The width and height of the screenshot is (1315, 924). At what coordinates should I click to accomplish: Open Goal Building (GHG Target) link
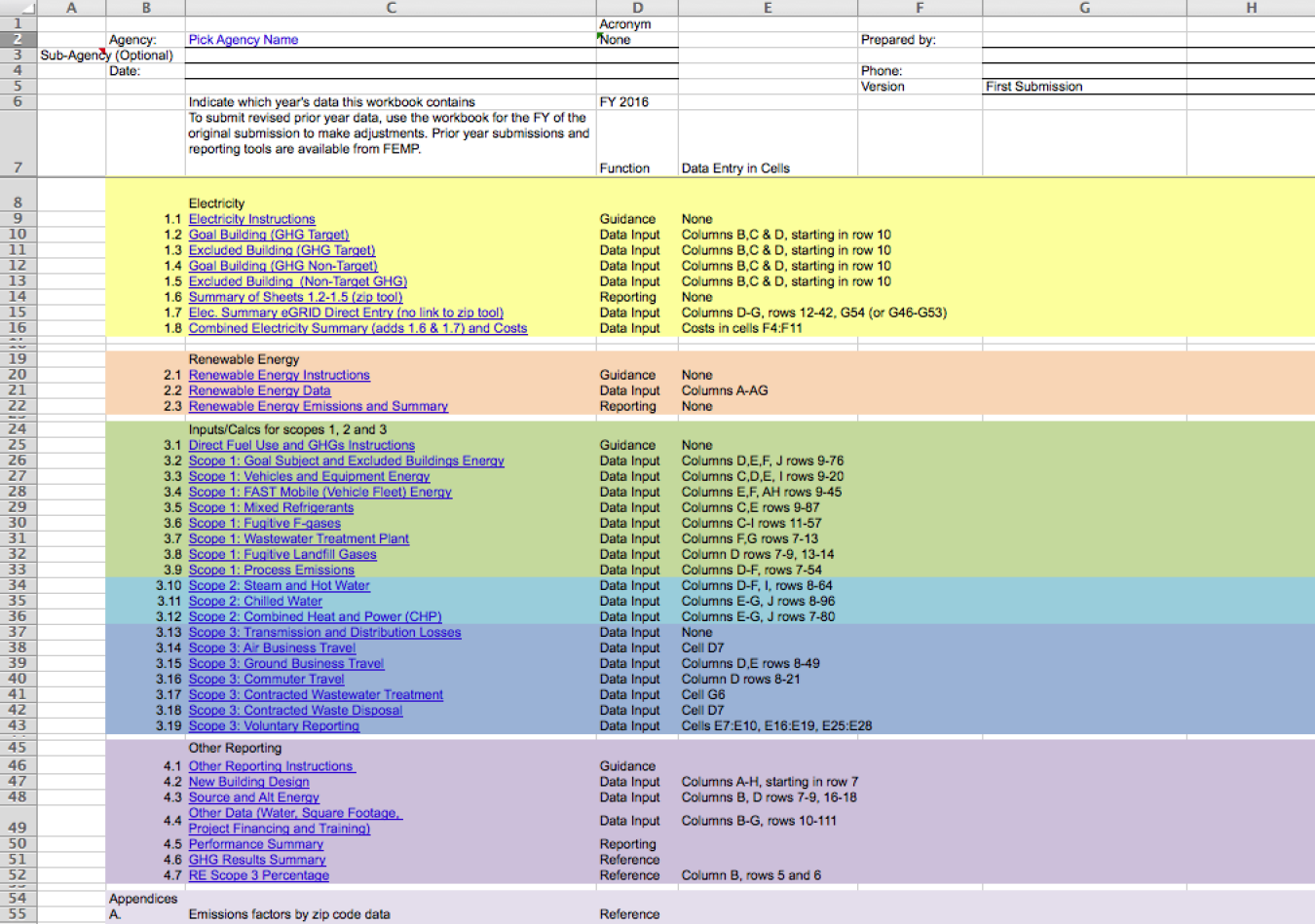point(268,235)
